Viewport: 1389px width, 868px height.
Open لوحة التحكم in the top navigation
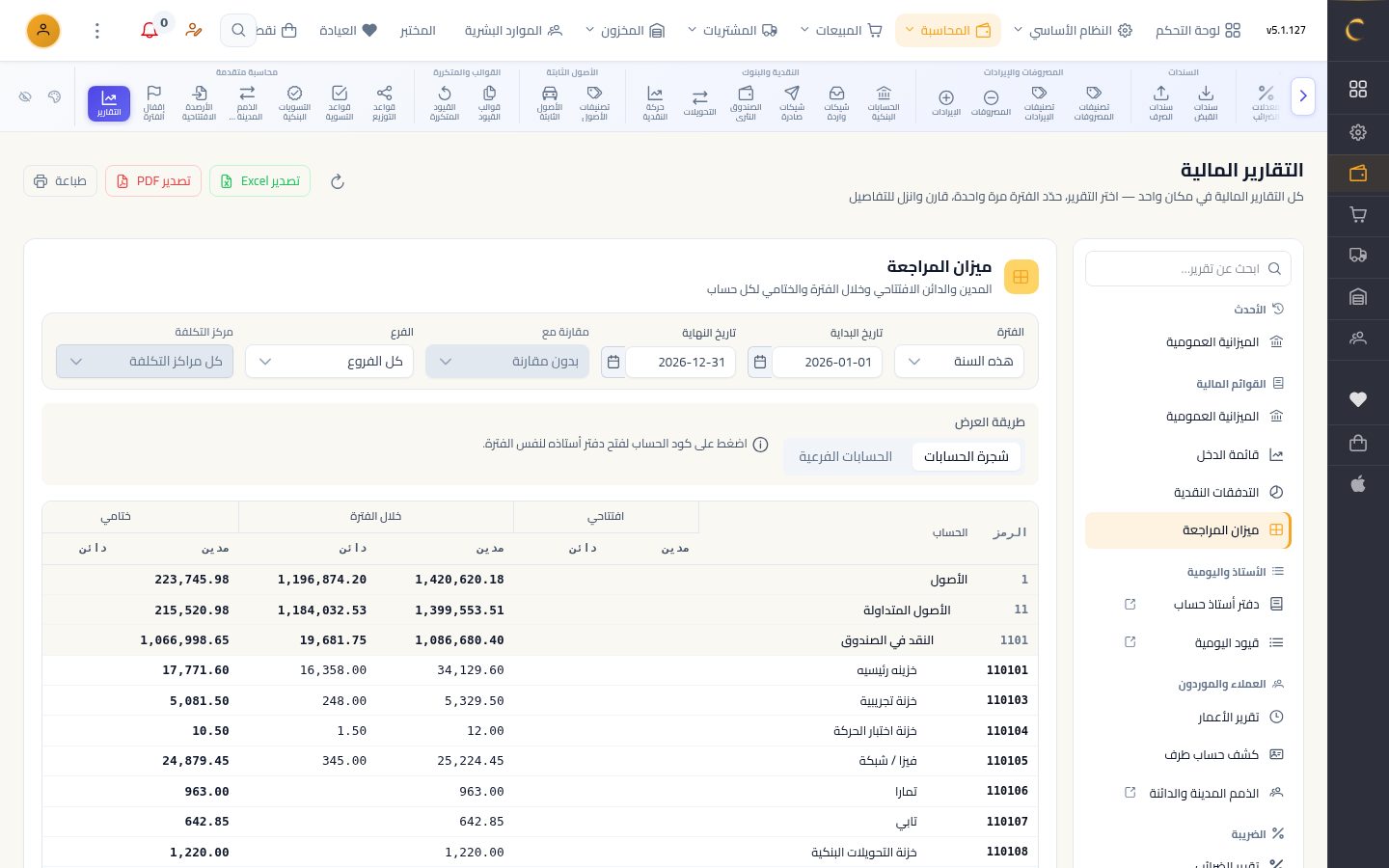(1198, 31)
